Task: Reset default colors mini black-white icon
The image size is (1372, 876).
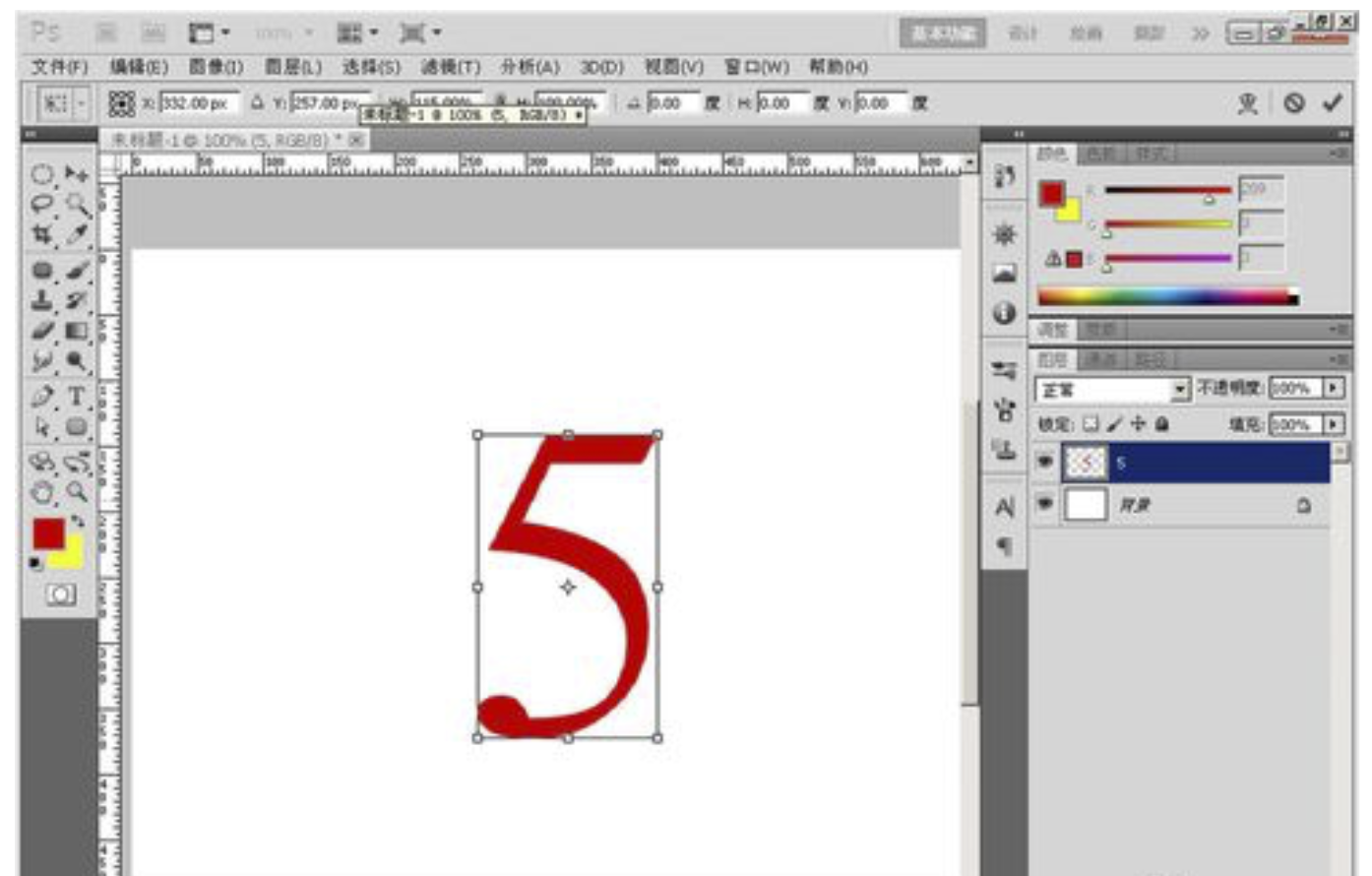Action: pyautogui.click(x=36, y=563)
